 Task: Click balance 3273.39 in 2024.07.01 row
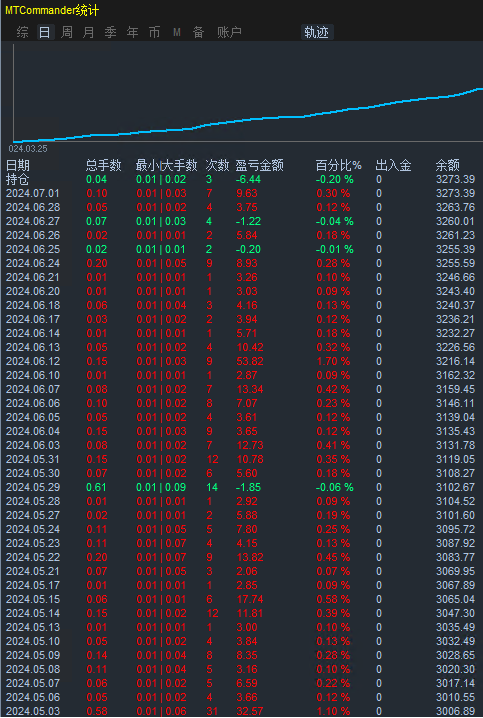456,193
